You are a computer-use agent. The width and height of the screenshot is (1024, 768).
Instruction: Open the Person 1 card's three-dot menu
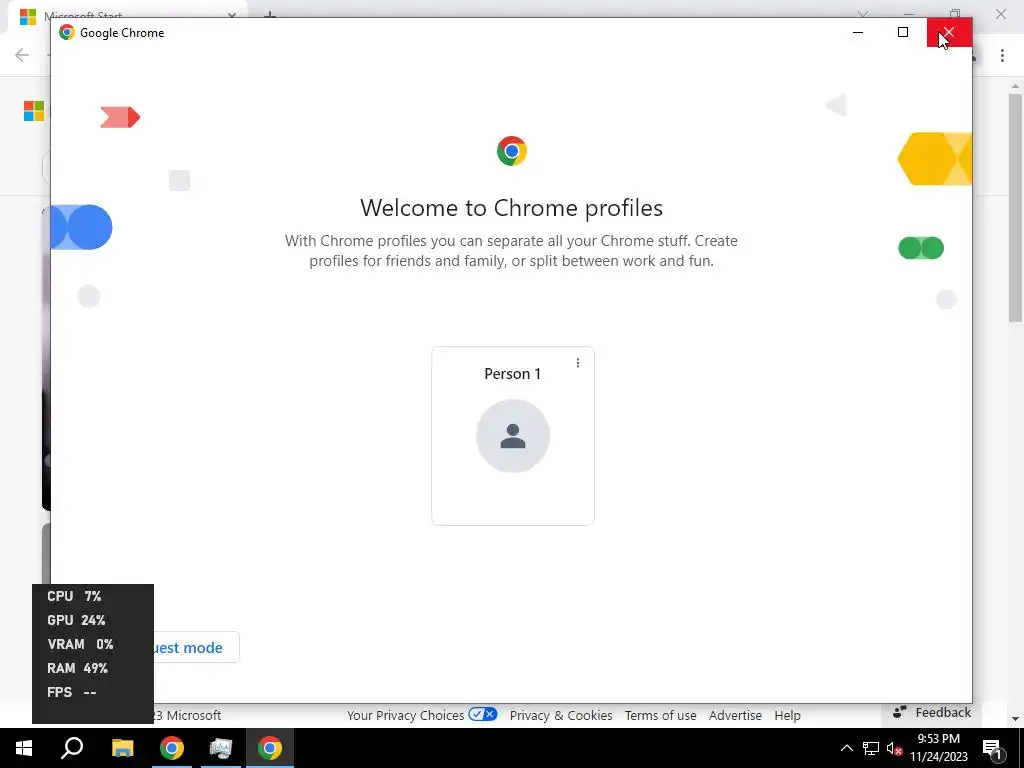pyautogui.click(x=578, y=363)
